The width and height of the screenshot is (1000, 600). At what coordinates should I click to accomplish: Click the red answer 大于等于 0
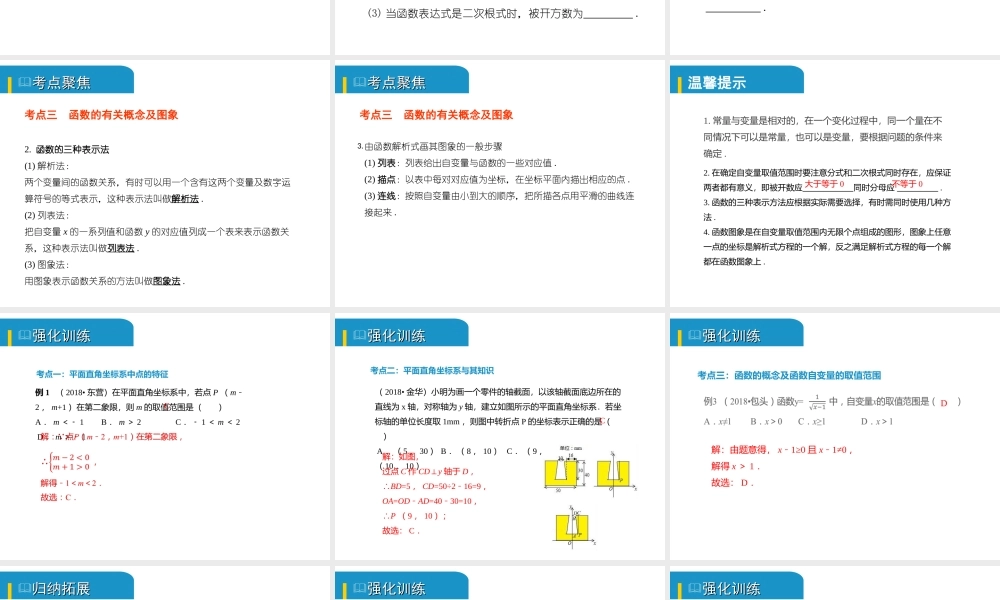pos(824,184)
